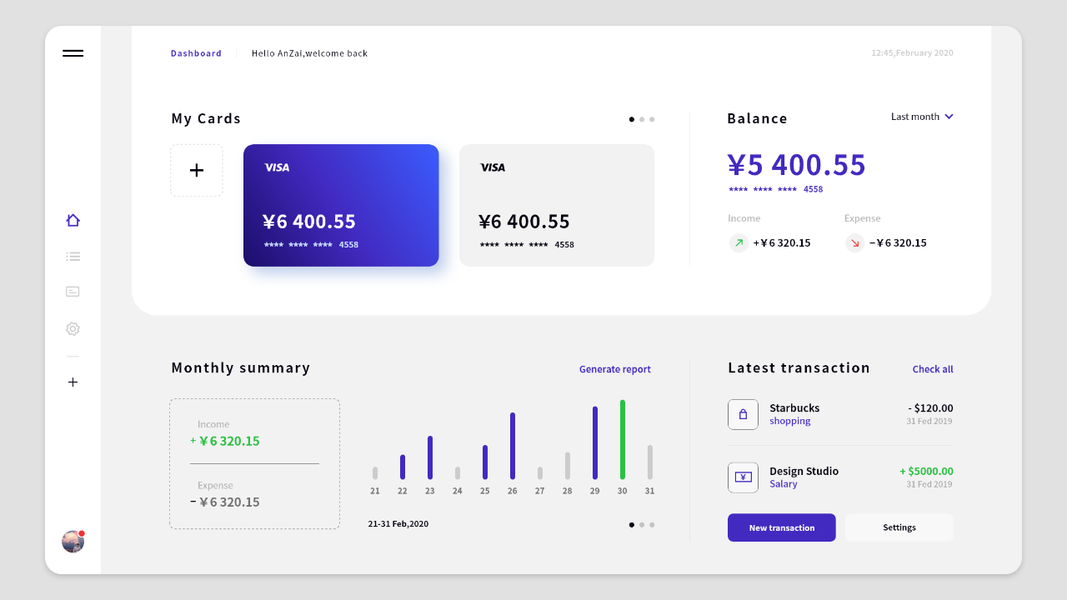Select the chart bar for day 22
This screenshot has height=600, width=1067.
(402, 467)
